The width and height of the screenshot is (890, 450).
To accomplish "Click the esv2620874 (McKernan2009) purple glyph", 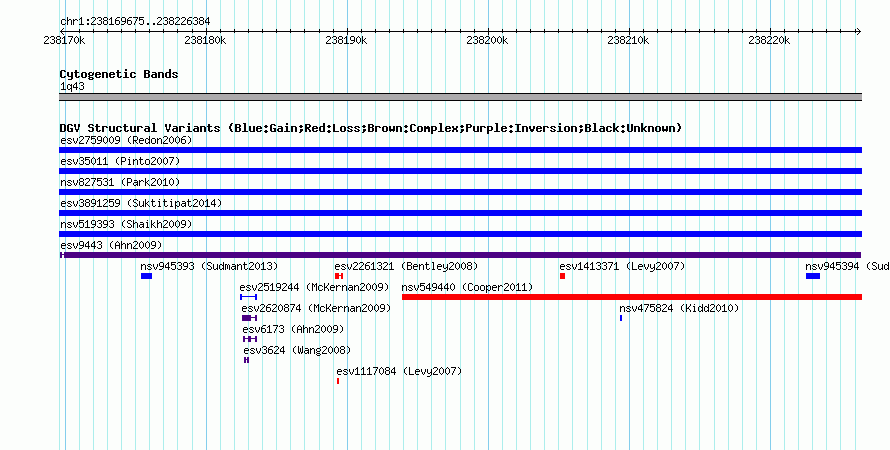I will [x=250, y=318].
